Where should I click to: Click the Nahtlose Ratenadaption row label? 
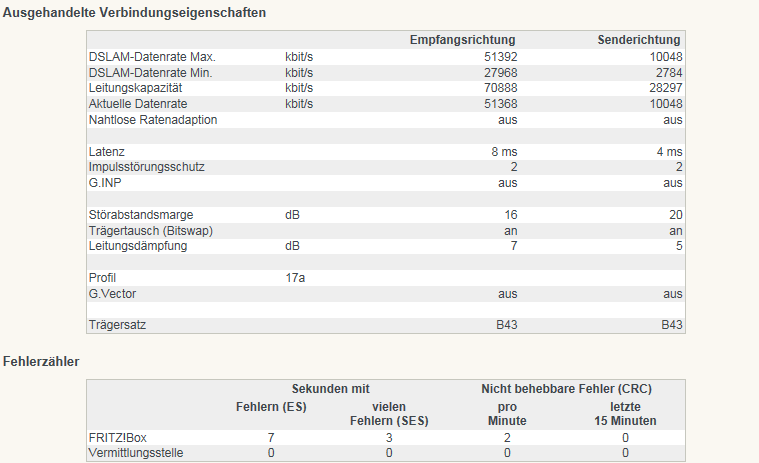coord(153,119)
